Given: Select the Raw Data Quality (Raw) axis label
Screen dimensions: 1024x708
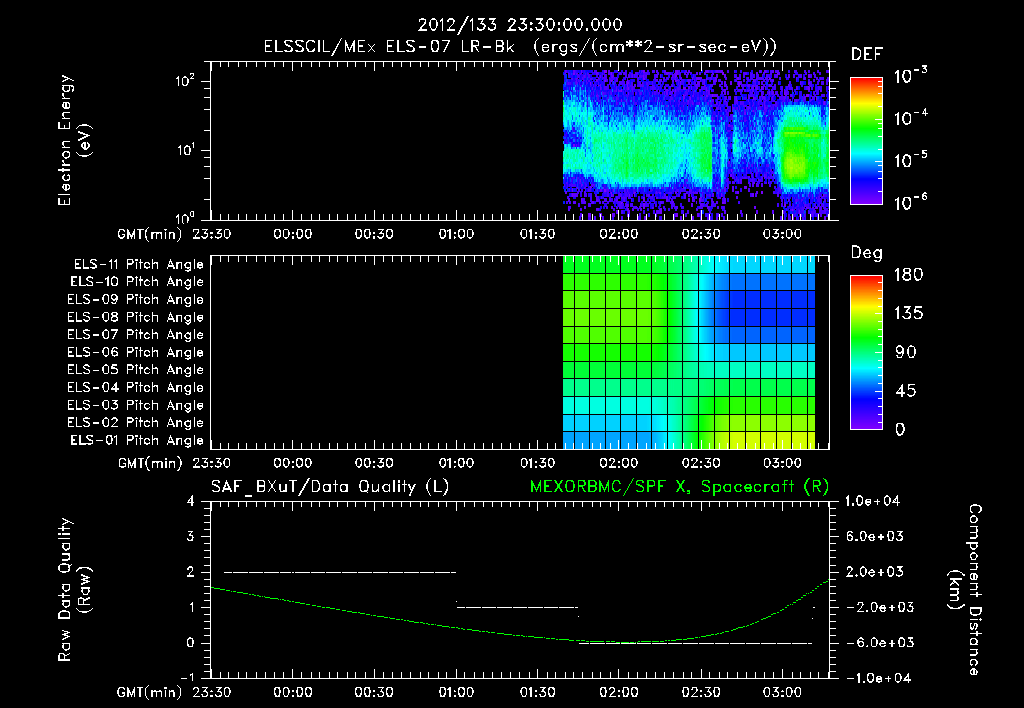Looking at the screenshot, I should (x=74, y=590).
